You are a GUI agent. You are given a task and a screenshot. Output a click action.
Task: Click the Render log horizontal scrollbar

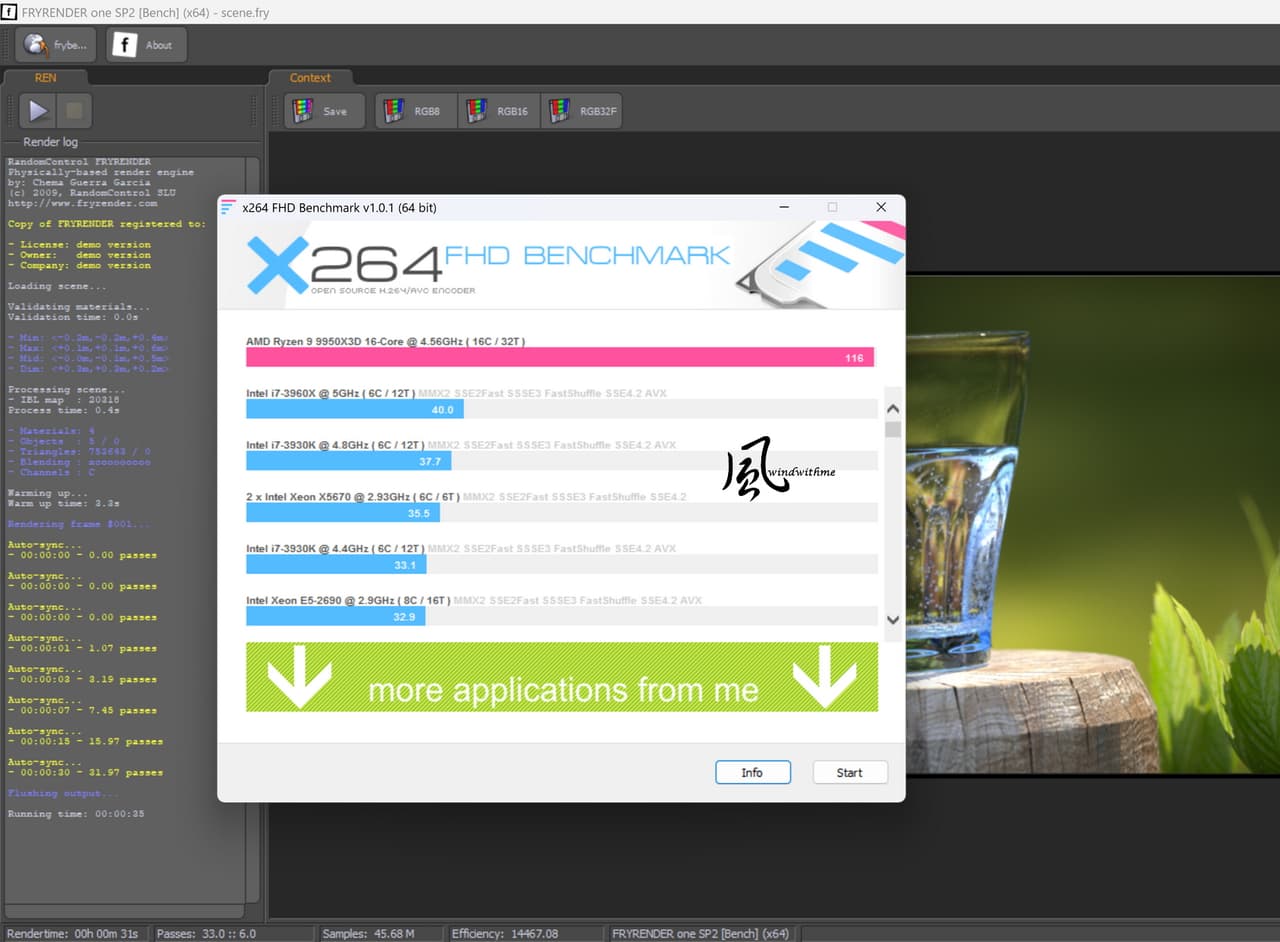coord(124,911)
